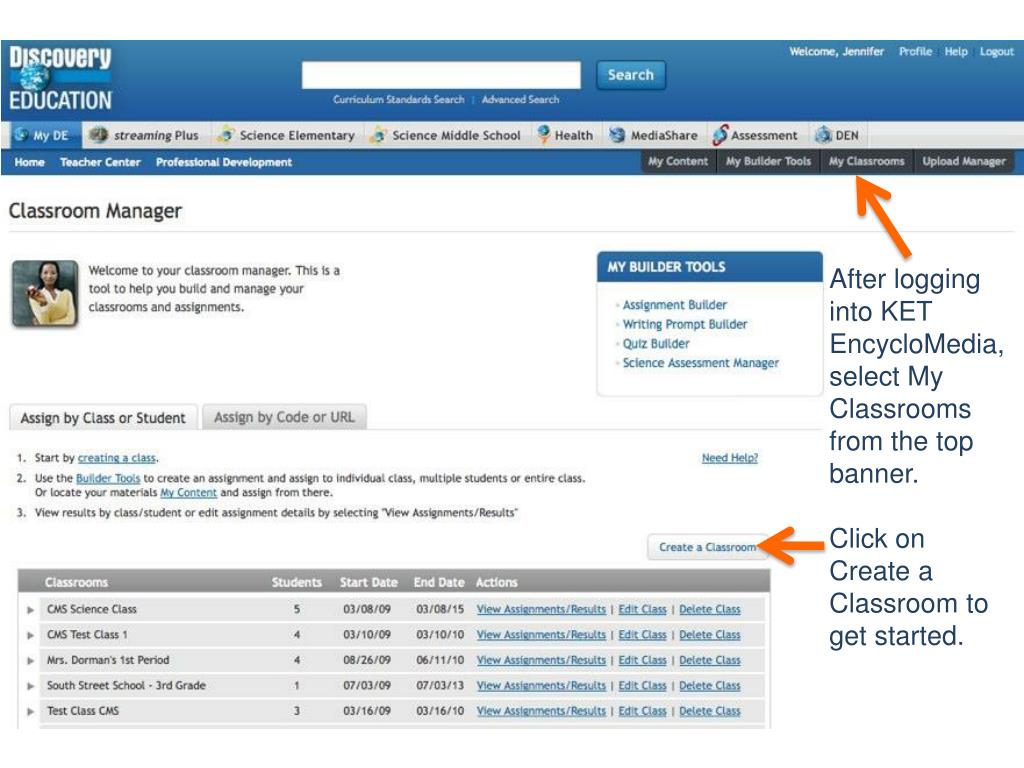Select My Builder Tools in the top banner
The width and height of the screenshot is (1024, 768).
[768, 161]
